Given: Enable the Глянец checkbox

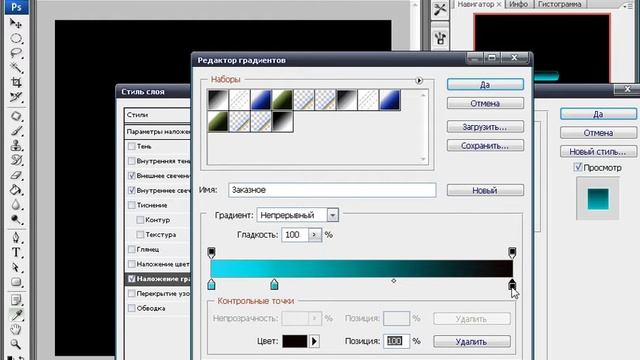Looking at the screenshot, I should coord(131,249).
